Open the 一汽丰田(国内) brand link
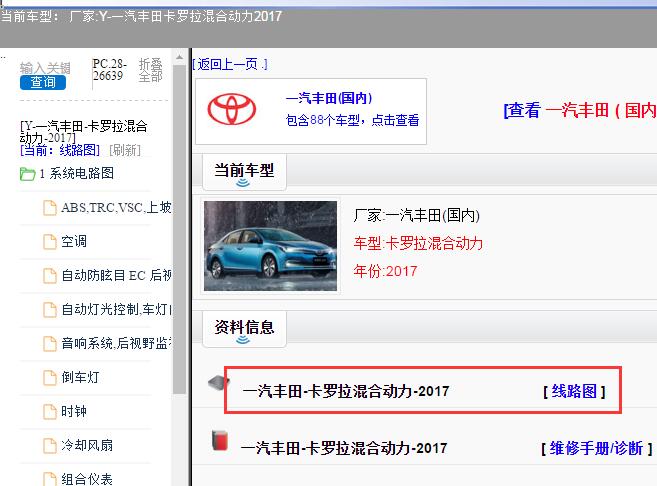This screenshot has width=657, height=486. (329, 98)
